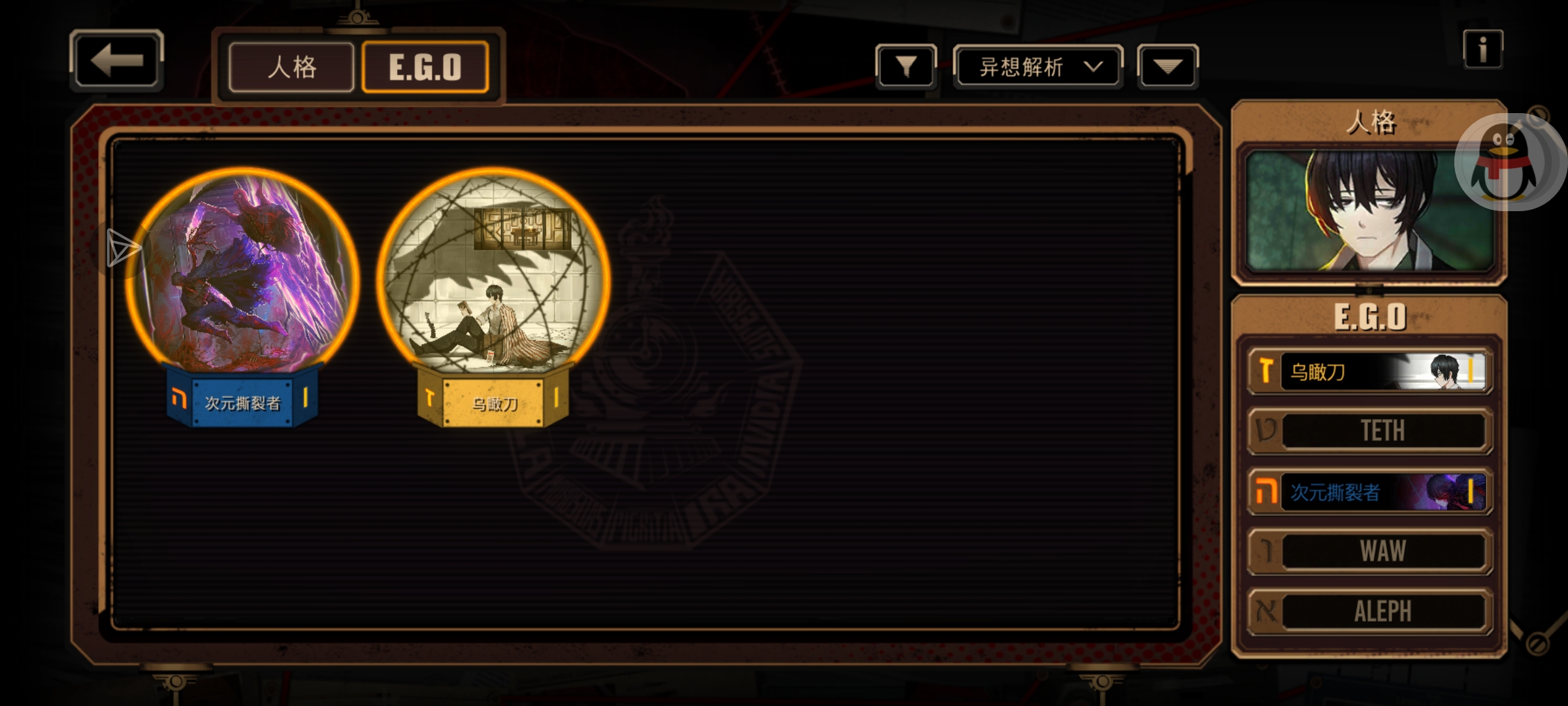Image resolution: width=1568 pixels, height=706 pixels.
Task: Expand the 异想解析 sort dropdown
Action: (x=1038, y=67)
